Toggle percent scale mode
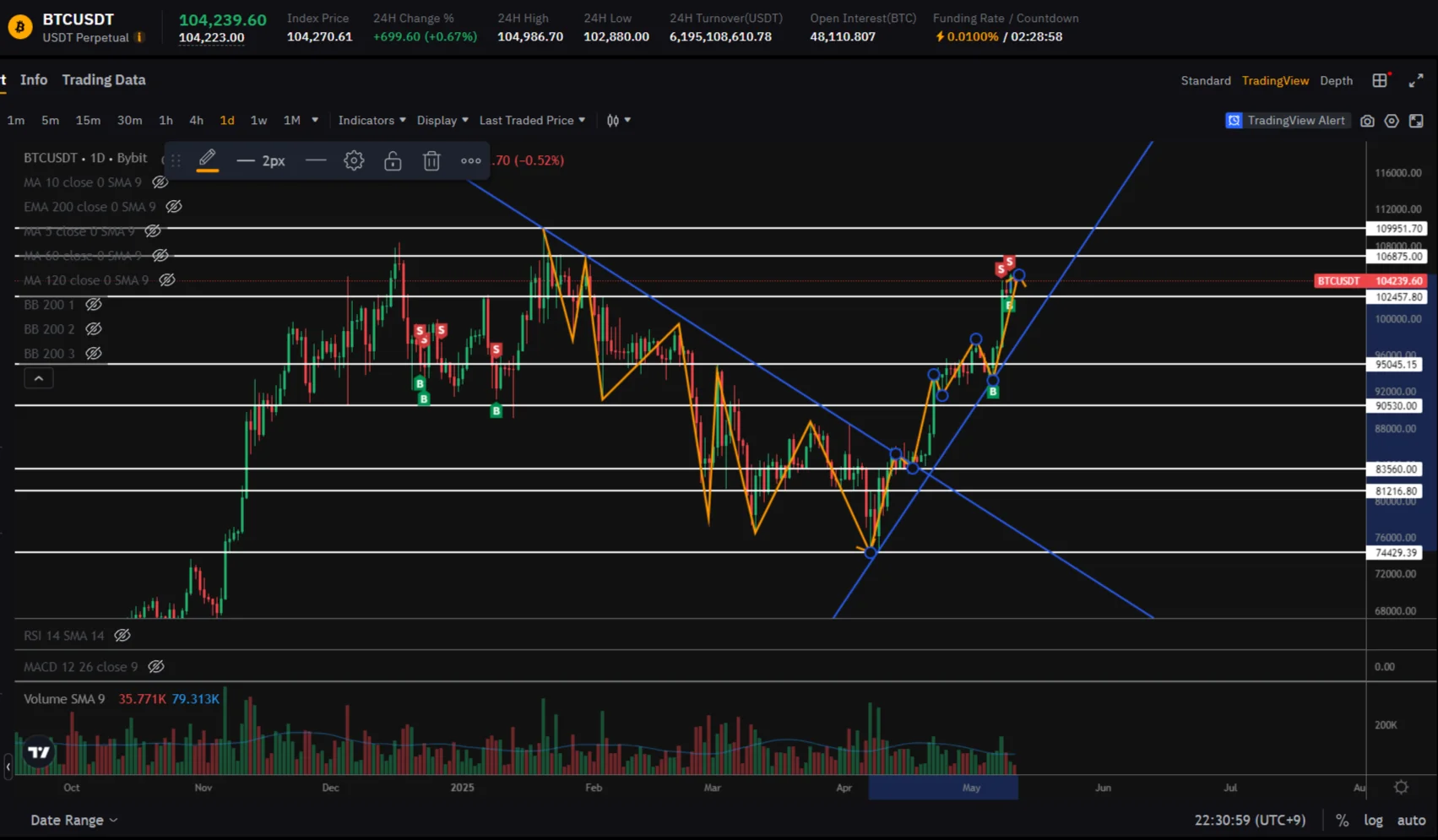 tap(1342, 820)
